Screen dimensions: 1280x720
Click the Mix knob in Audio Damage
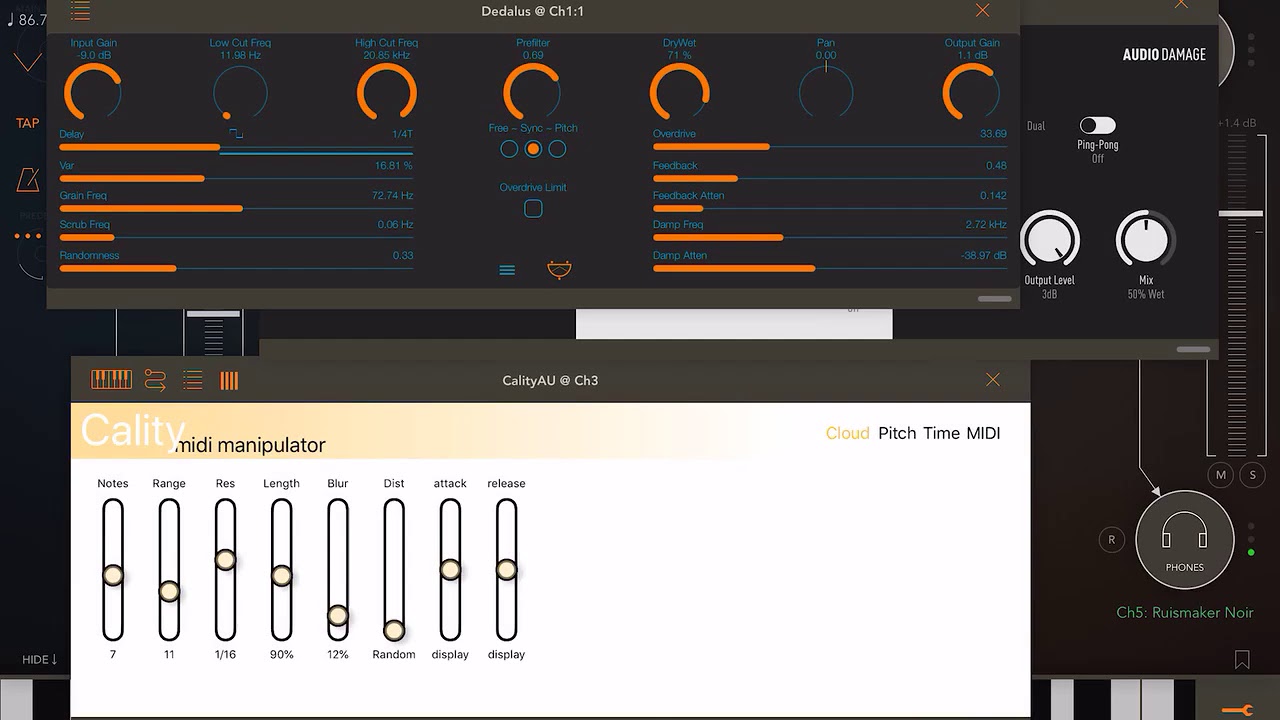[x=1145, y=240]
